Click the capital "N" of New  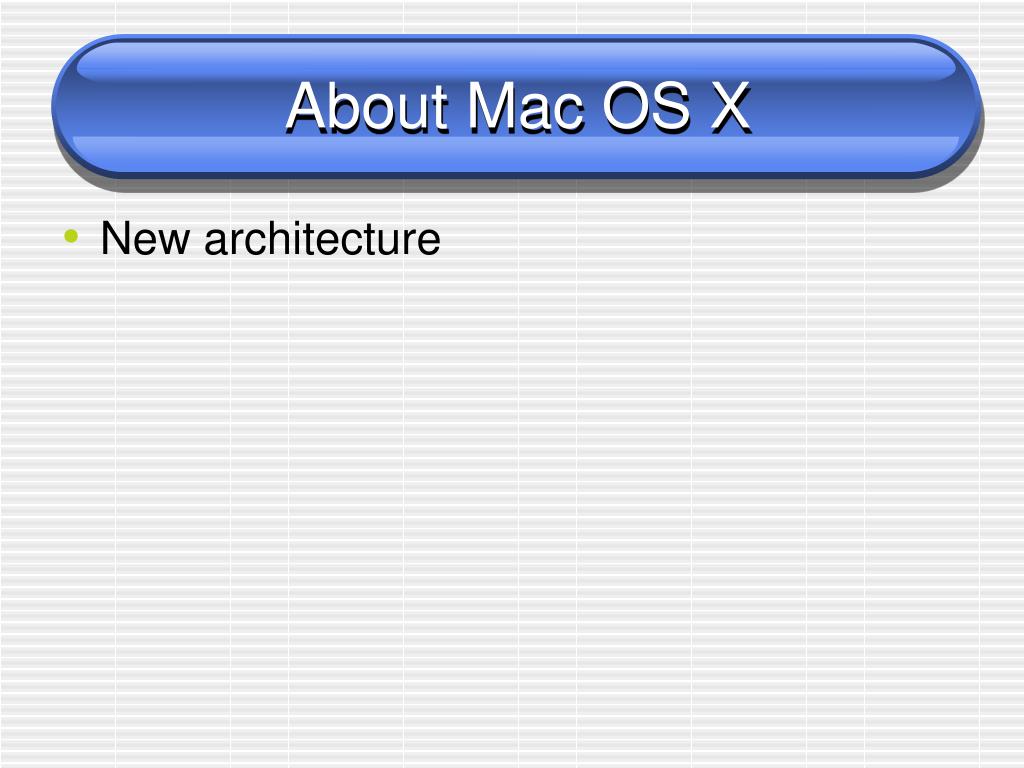116,238
